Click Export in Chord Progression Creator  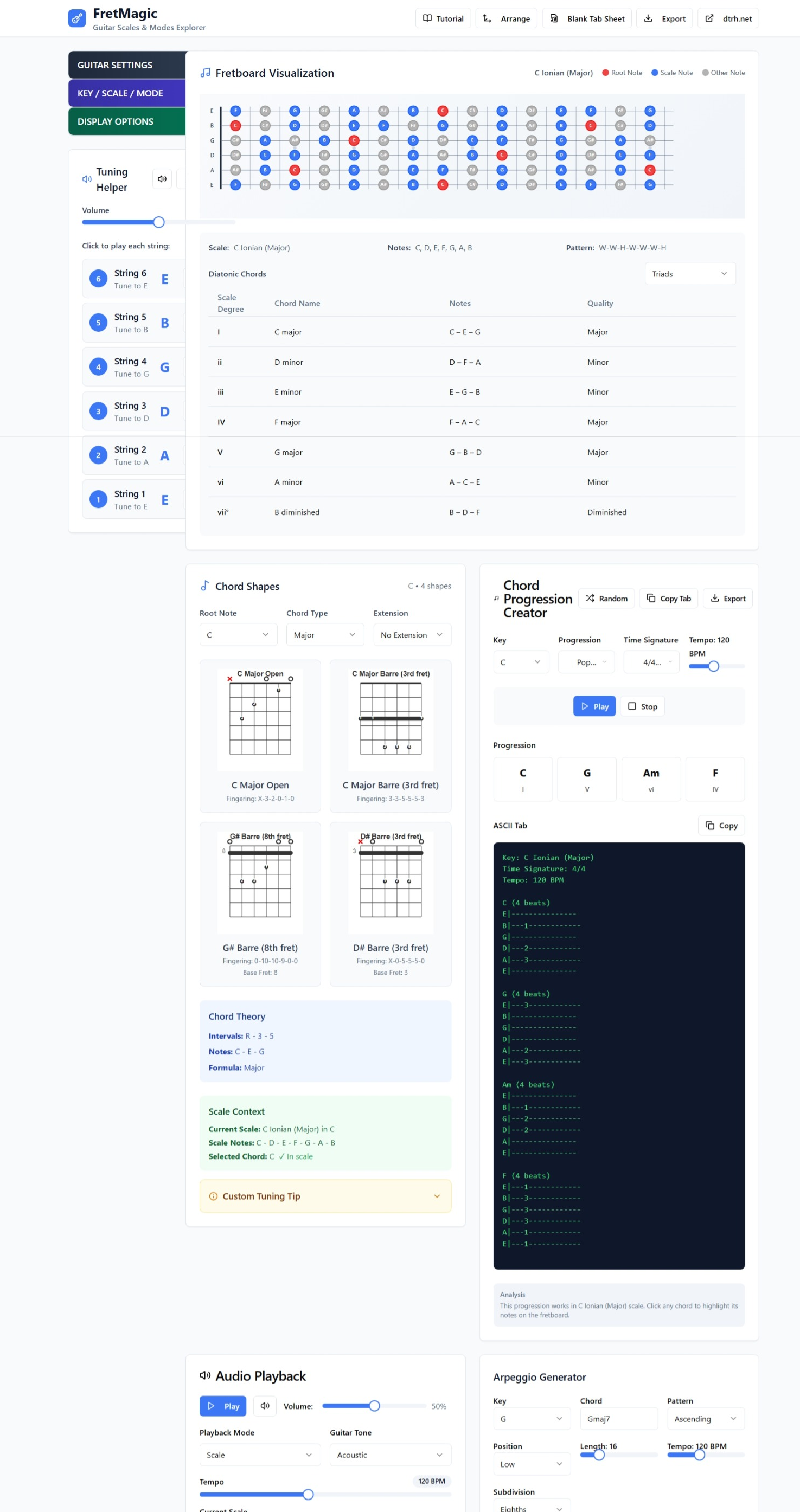tap(727, 598)
